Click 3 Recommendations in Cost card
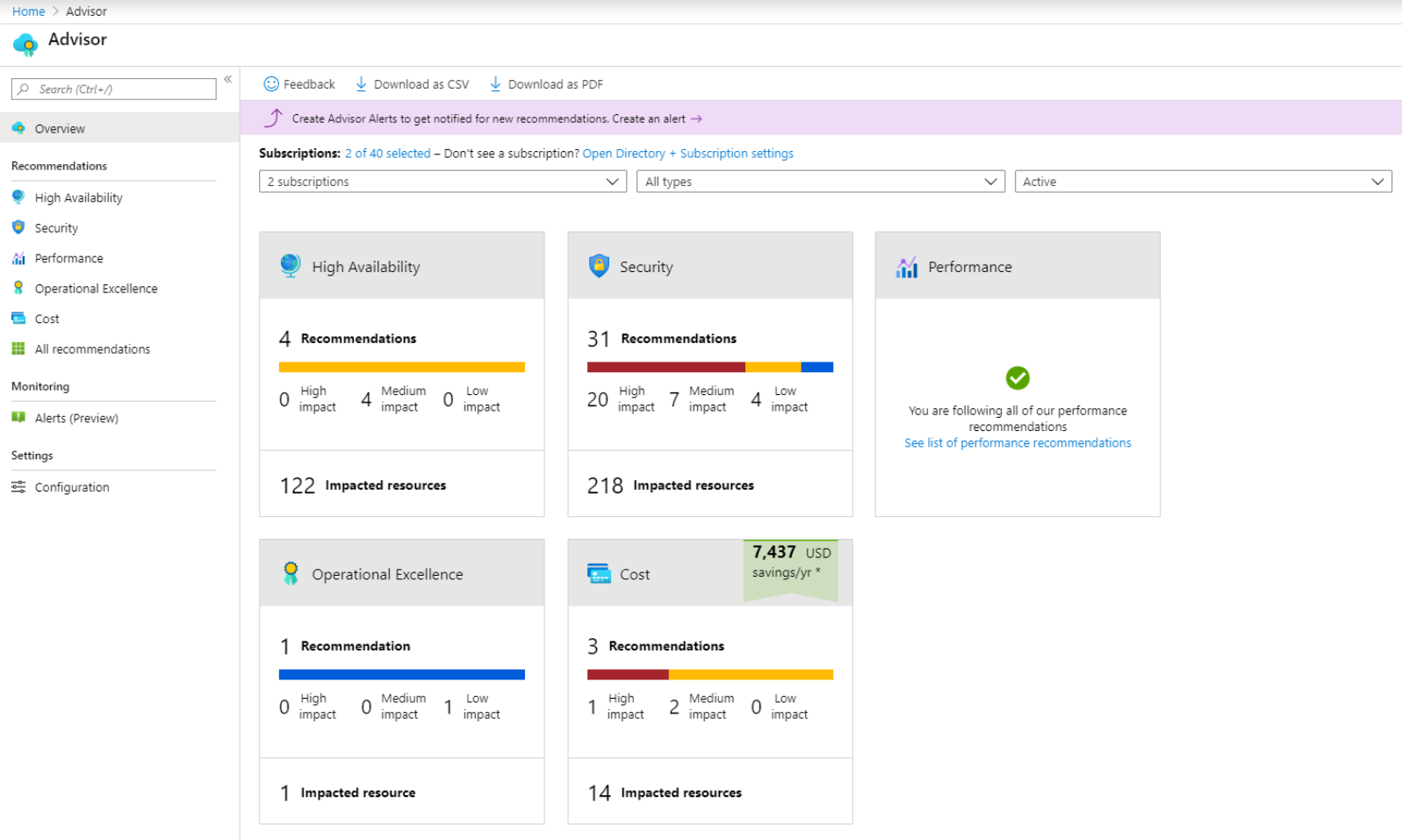This screenshot has height=840, width=1402. pyautogui.click(x=656, y=646)
